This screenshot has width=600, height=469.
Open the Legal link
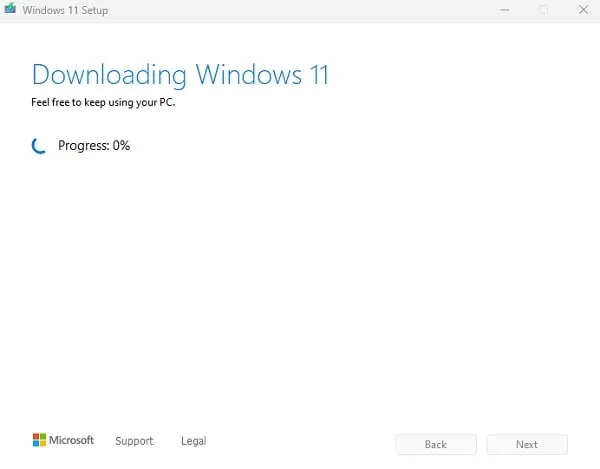coord(194,441)
